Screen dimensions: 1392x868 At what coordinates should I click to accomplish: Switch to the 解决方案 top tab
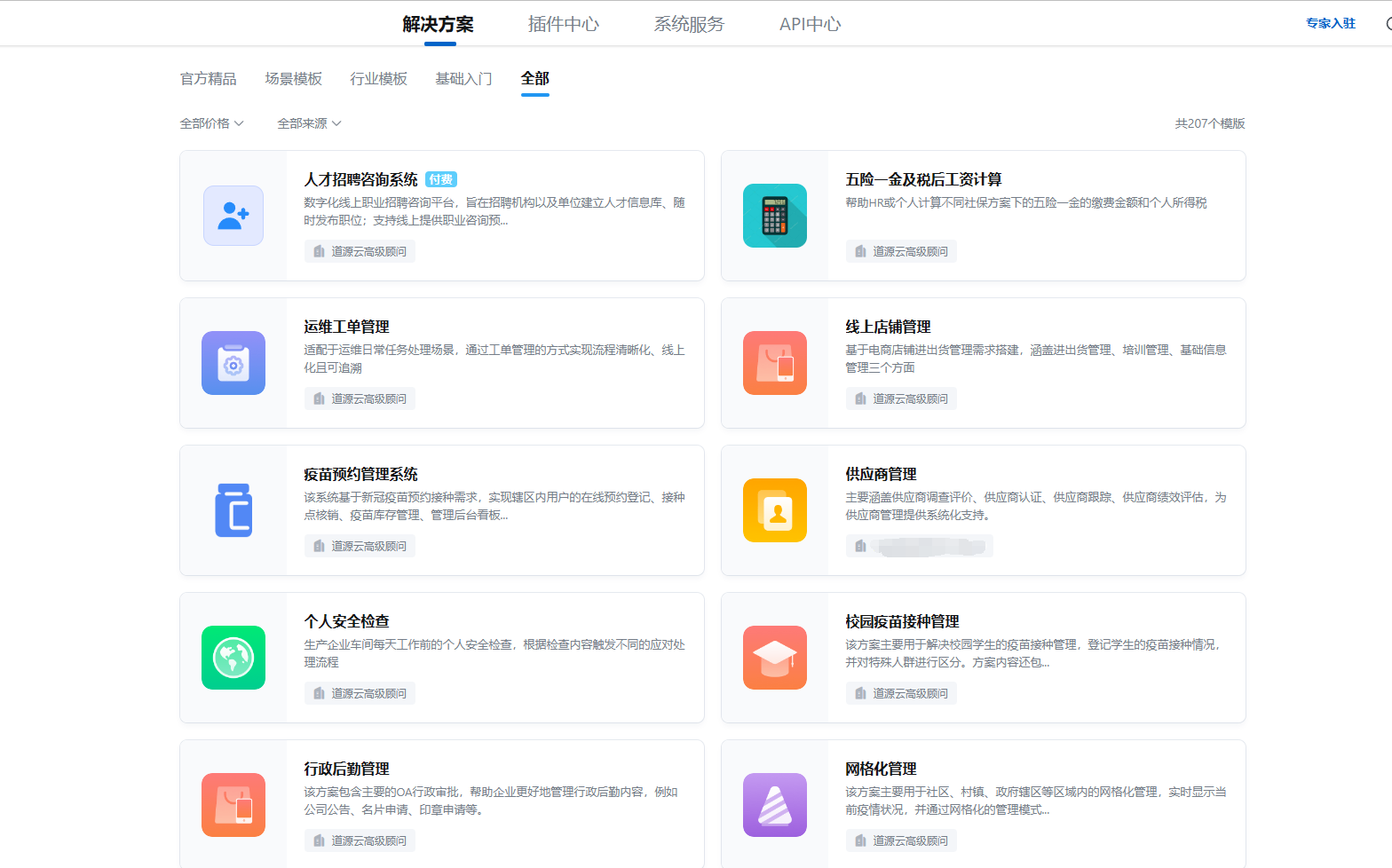(438, 24)
